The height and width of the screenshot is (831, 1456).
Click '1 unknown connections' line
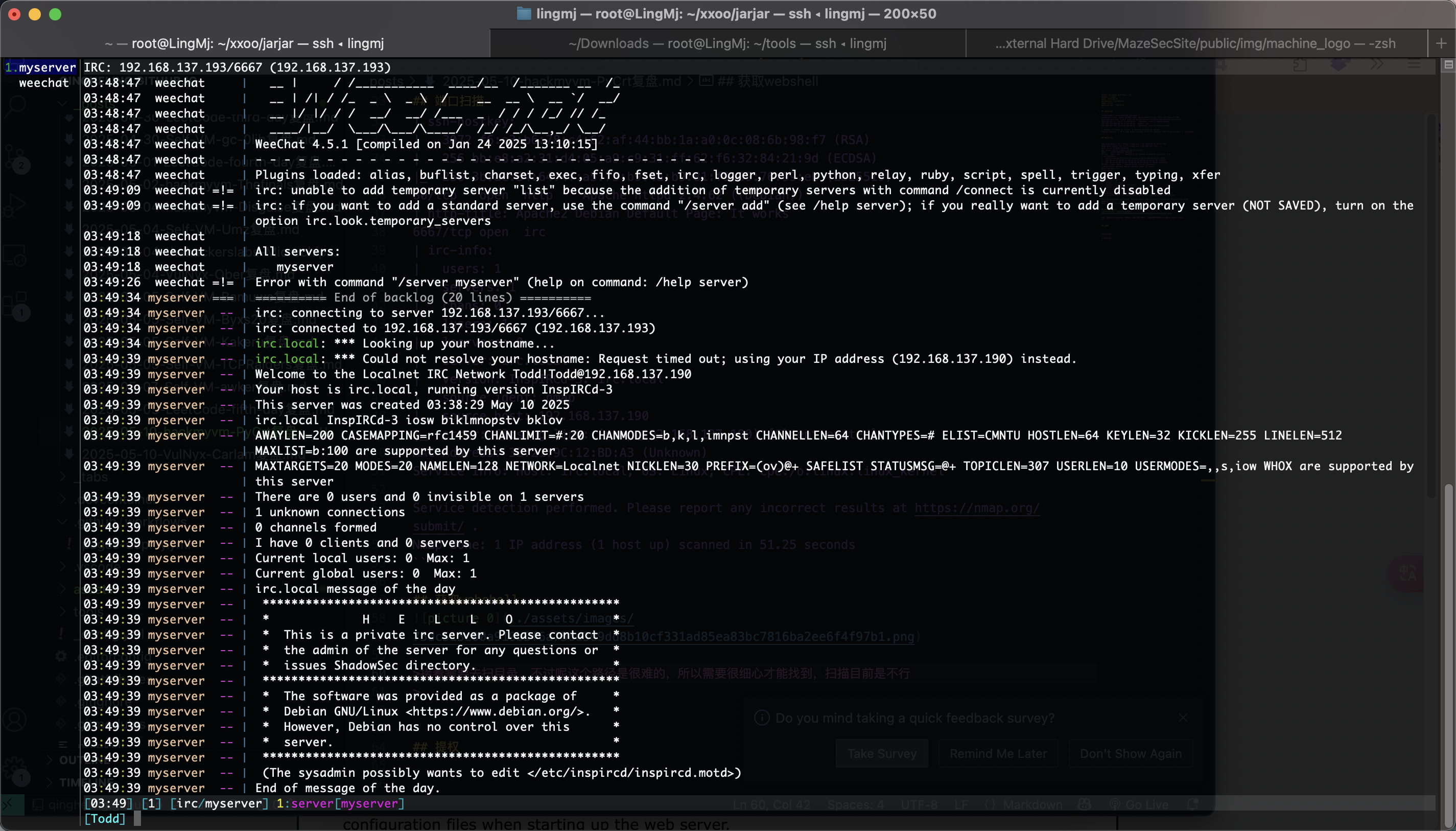tap(330, 512)
